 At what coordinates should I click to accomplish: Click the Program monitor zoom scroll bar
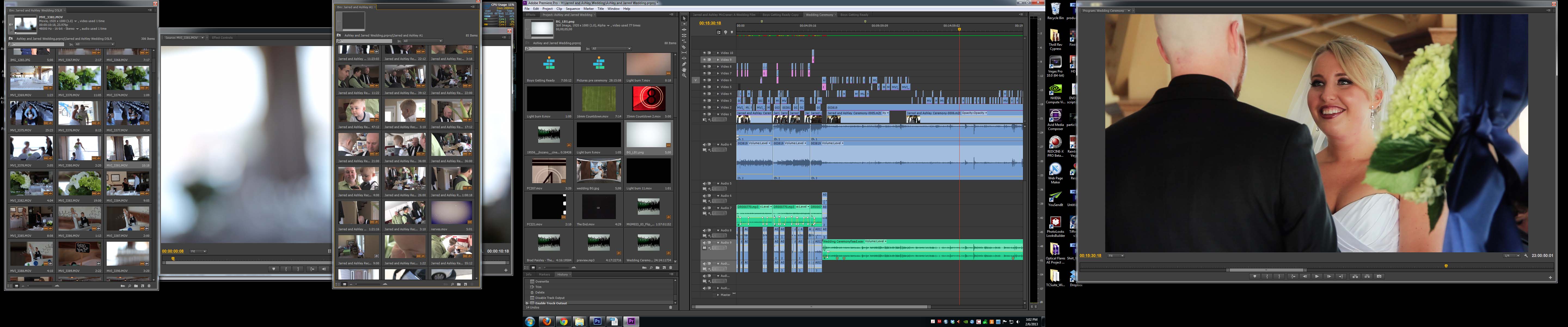(1266, 270)
